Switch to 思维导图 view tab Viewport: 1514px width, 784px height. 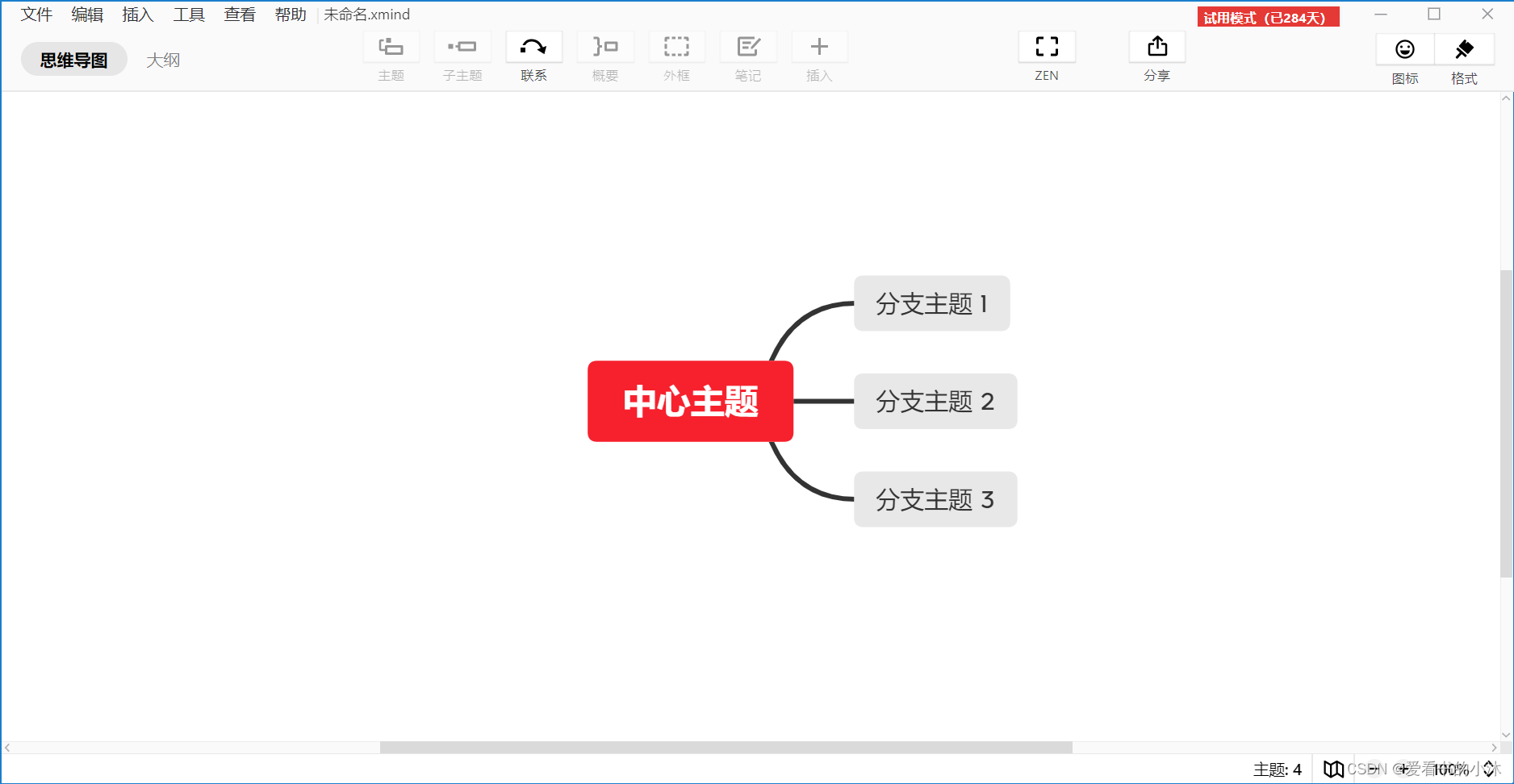(x=74, y=60)
